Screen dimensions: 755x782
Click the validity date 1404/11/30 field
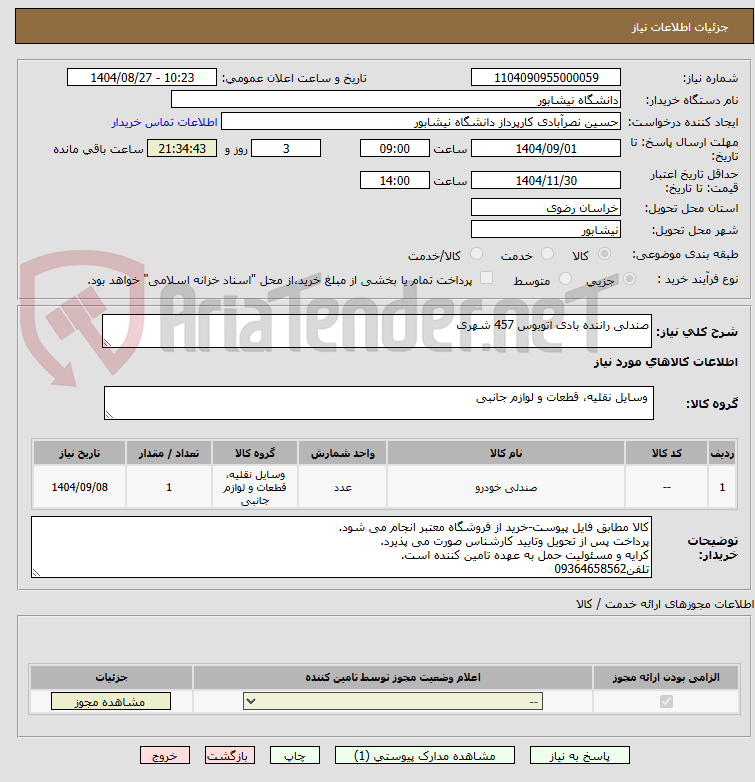(x=546, y=181)
